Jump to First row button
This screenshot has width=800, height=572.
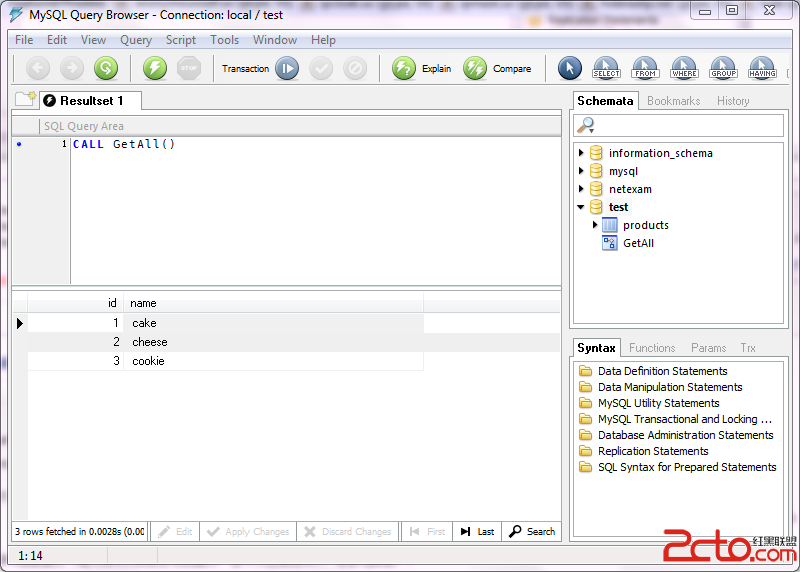pyautogui.click(x=427, y=532)
